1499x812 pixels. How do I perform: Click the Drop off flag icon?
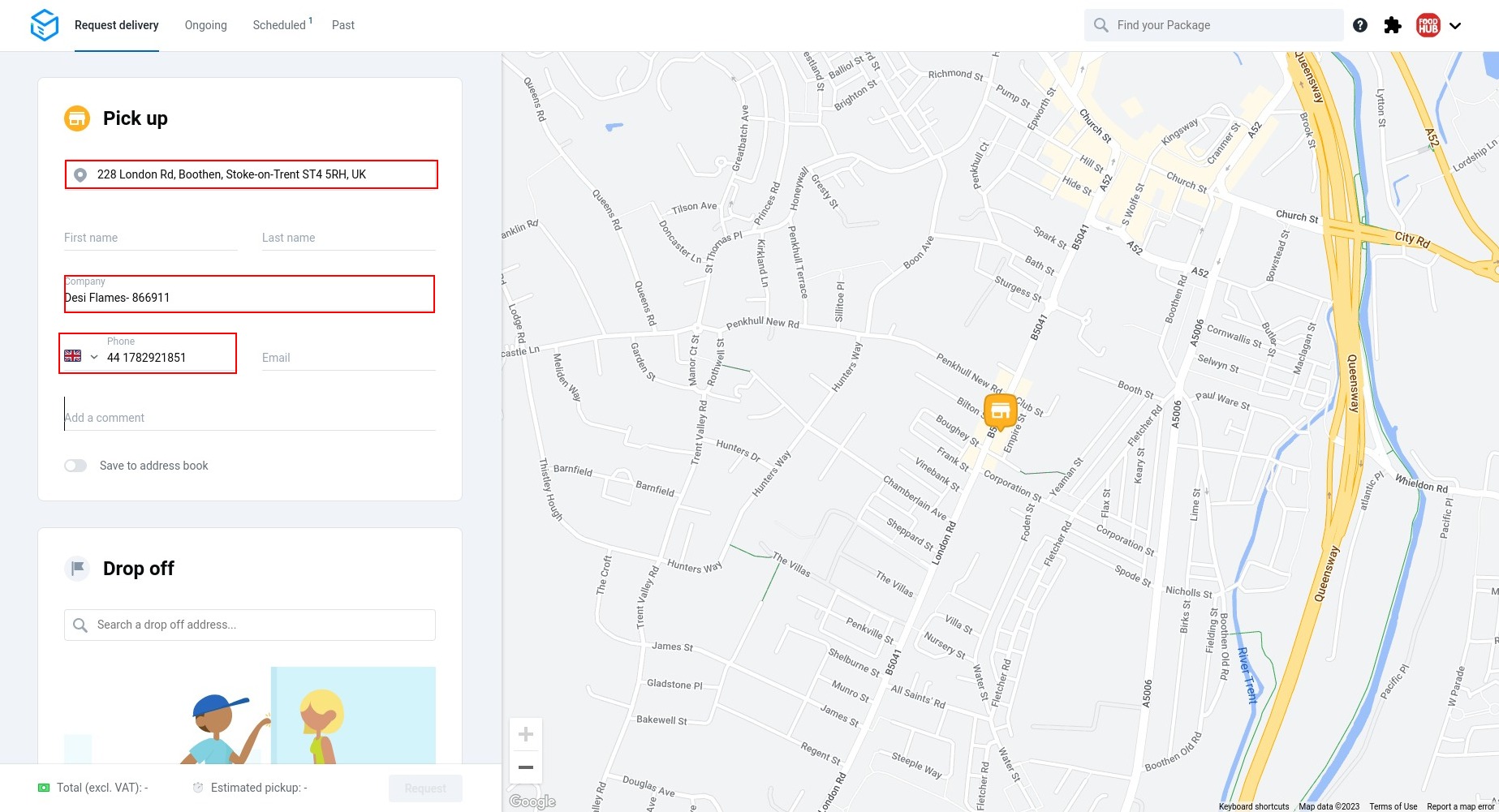coord(77,569)
